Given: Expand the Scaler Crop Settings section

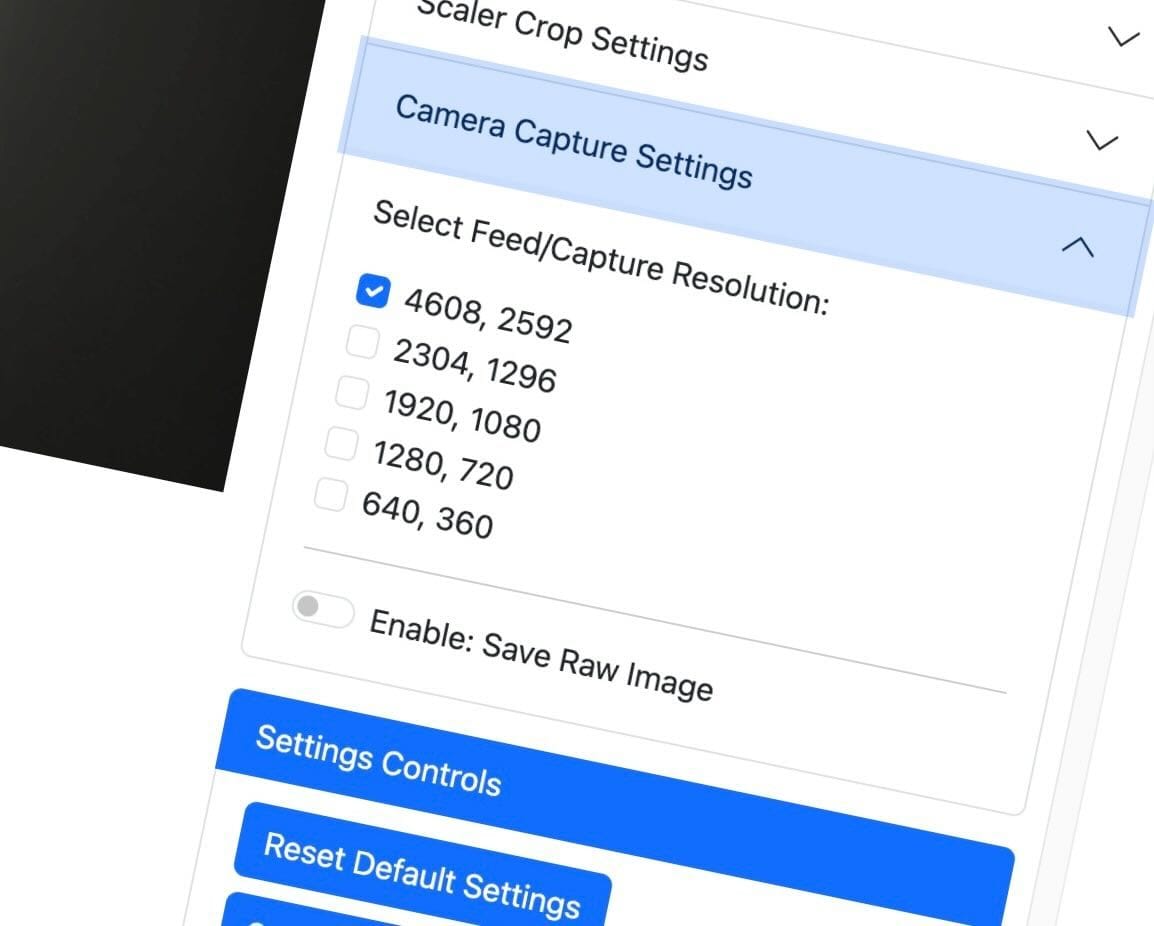Looking at the screenshot, I should coord(562,33).
